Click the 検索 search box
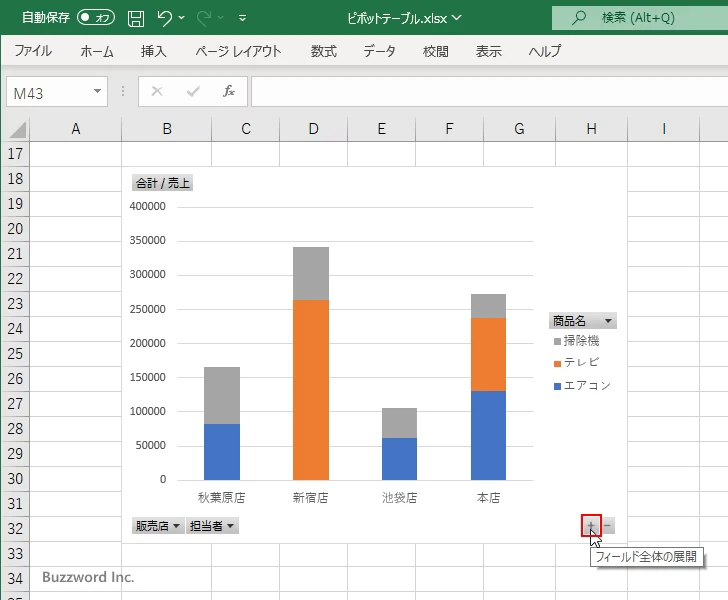 [x=640, y=18]
